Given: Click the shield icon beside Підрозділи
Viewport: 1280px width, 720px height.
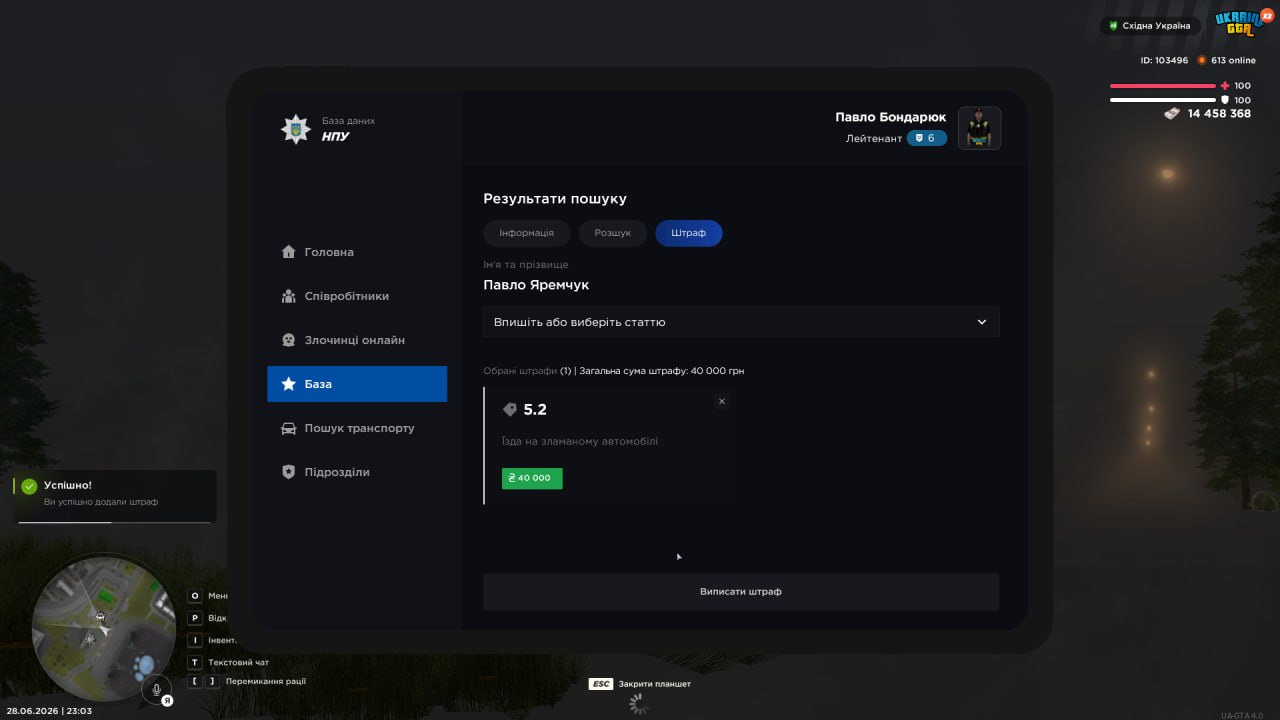Looking at the screenshot, I should (288, 472).
